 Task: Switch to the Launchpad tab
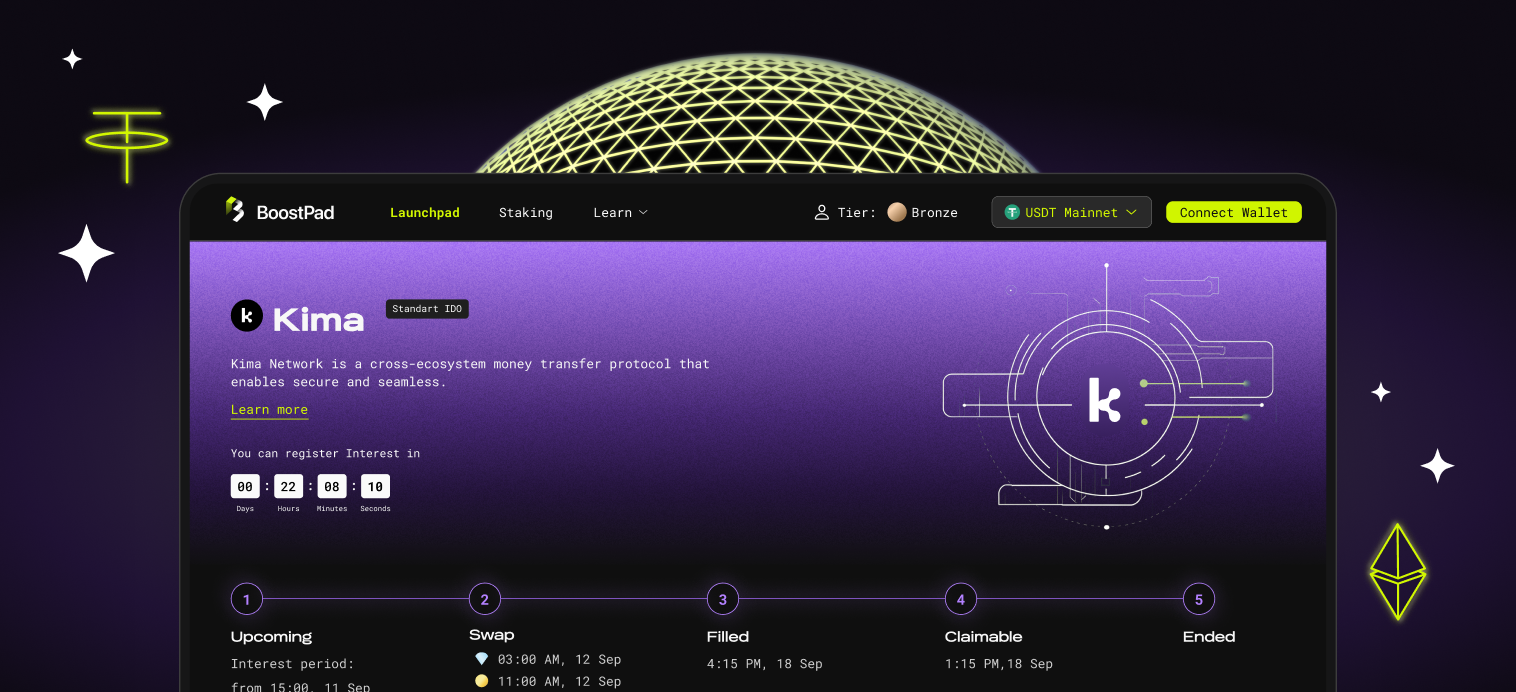pyautogui.click(x=424, y=213)
